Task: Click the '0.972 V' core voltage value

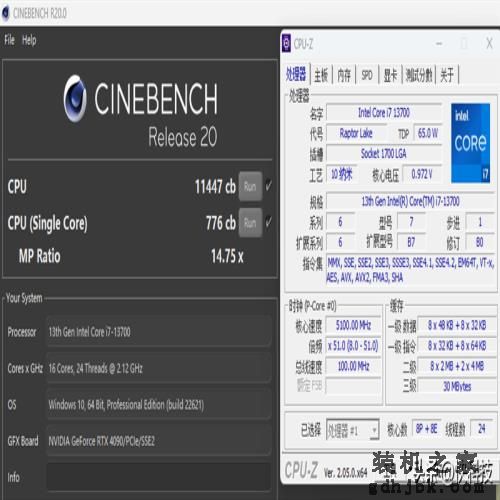Action: 422,174
